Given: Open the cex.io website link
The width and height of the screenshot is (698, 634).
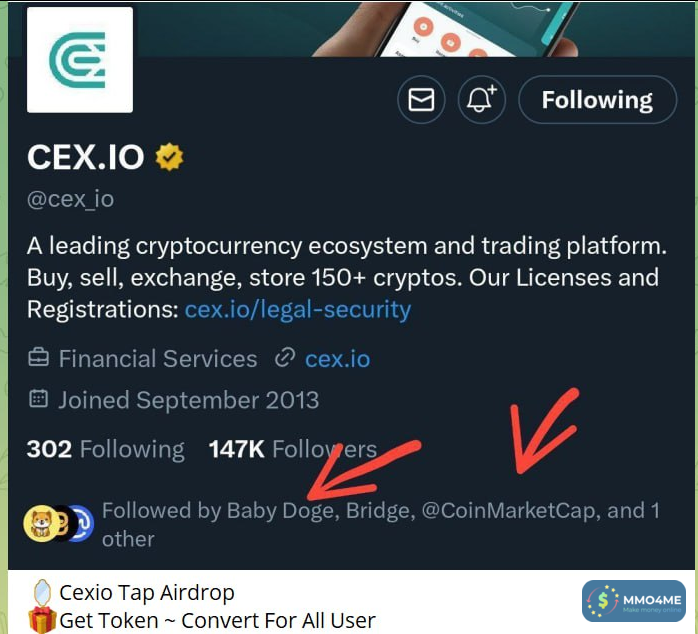Looking at the screenshot, I should 340,358.
